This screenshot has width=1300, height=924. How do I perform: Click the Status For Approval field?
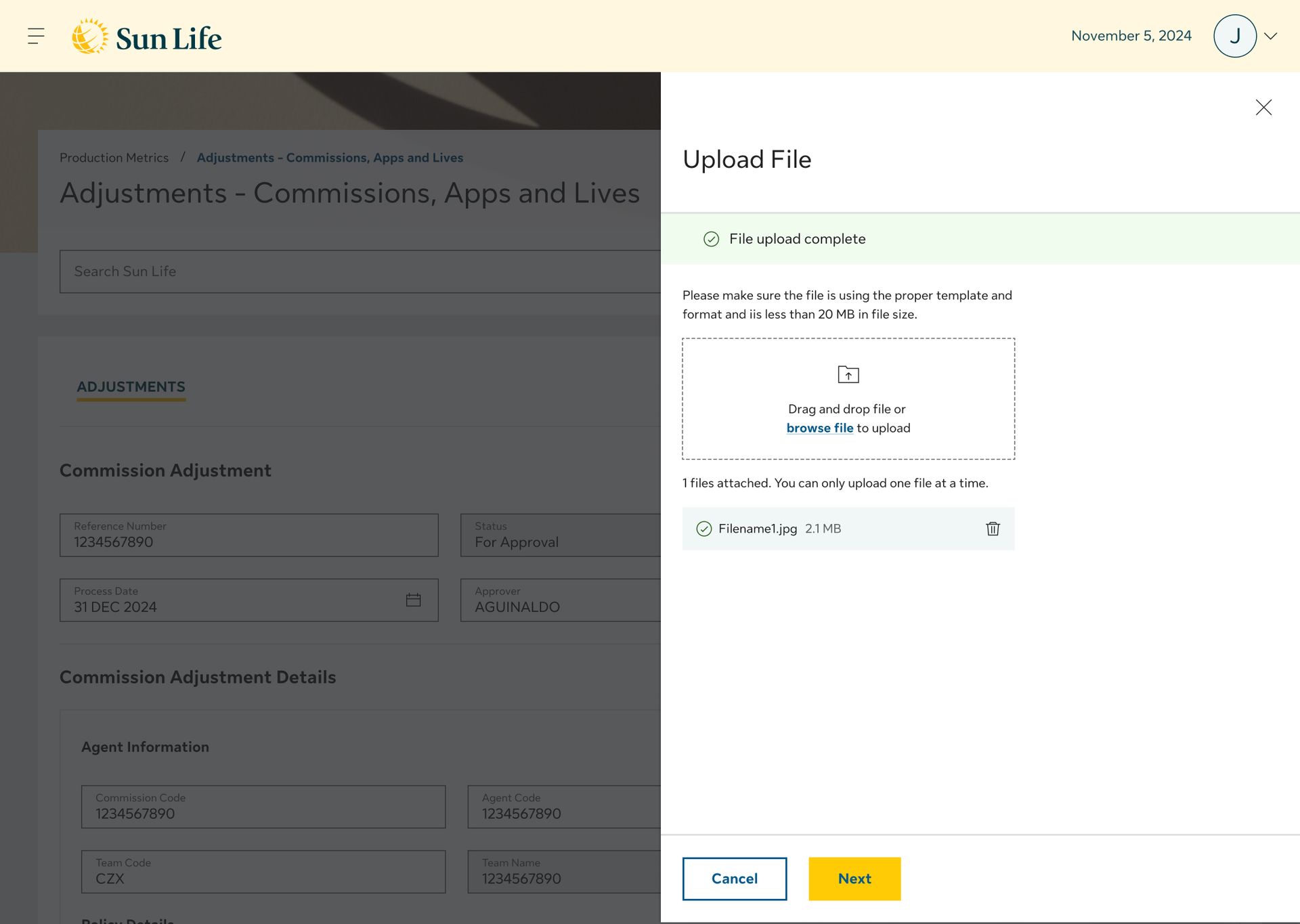coord(561,535)
